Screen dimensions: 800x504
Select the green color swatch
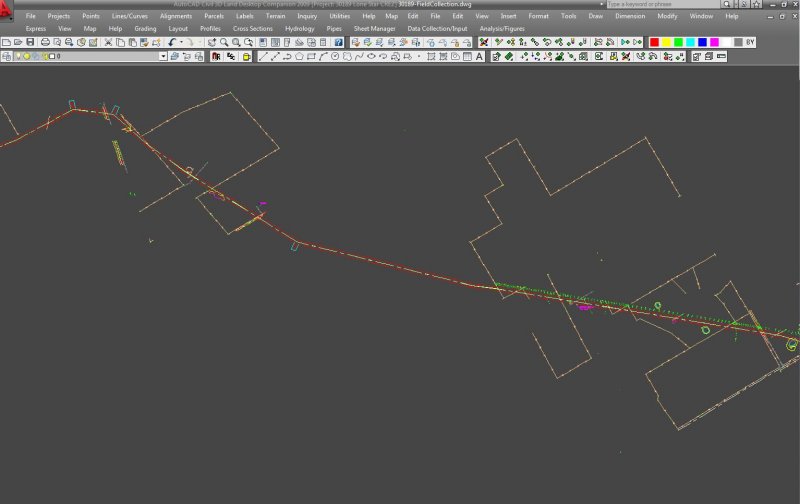(x=679, y=42)
